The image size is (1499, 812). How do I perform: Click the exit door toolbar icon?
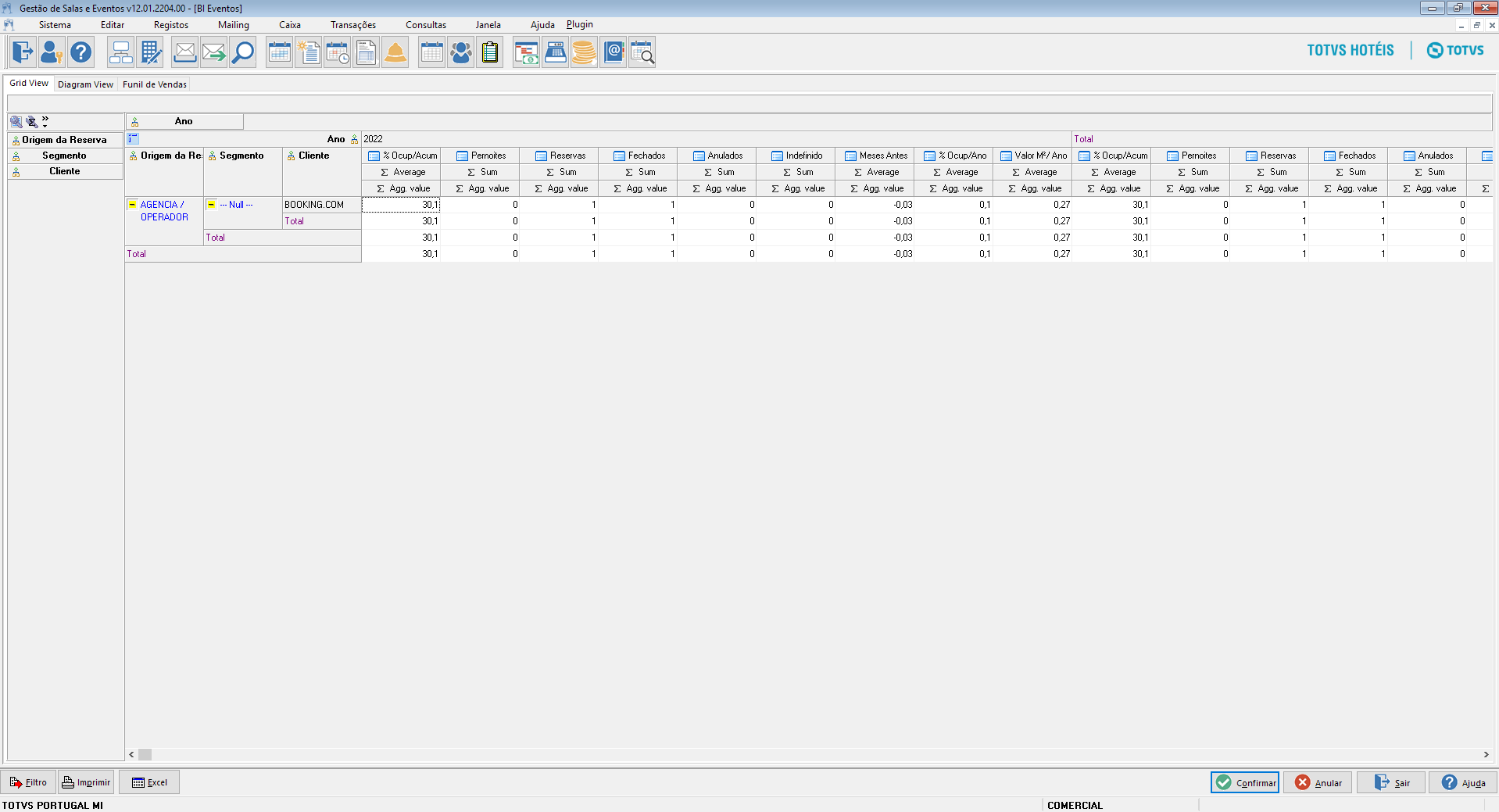click(x=23, y=52)
